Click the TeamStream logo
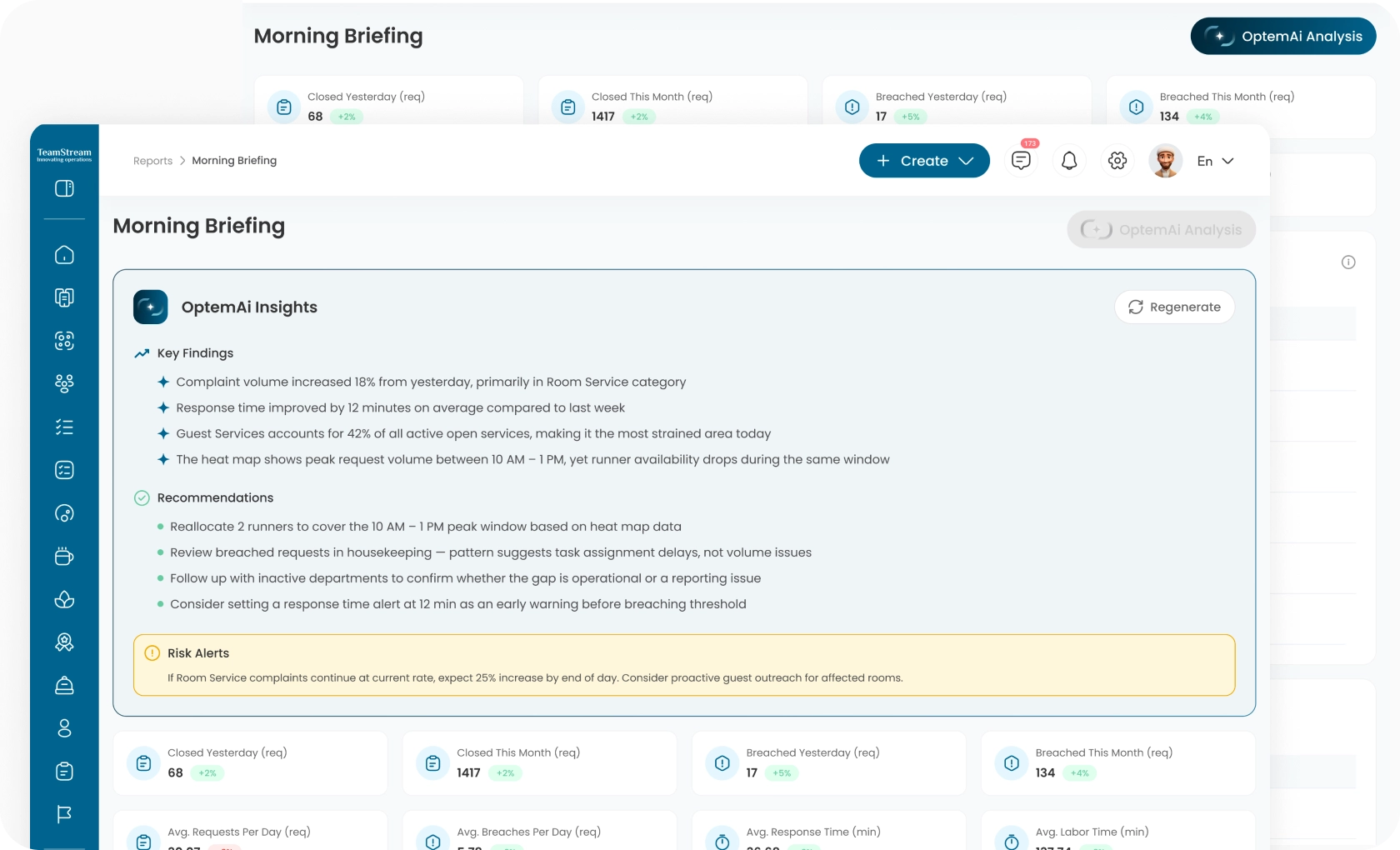 click(64, 154)
